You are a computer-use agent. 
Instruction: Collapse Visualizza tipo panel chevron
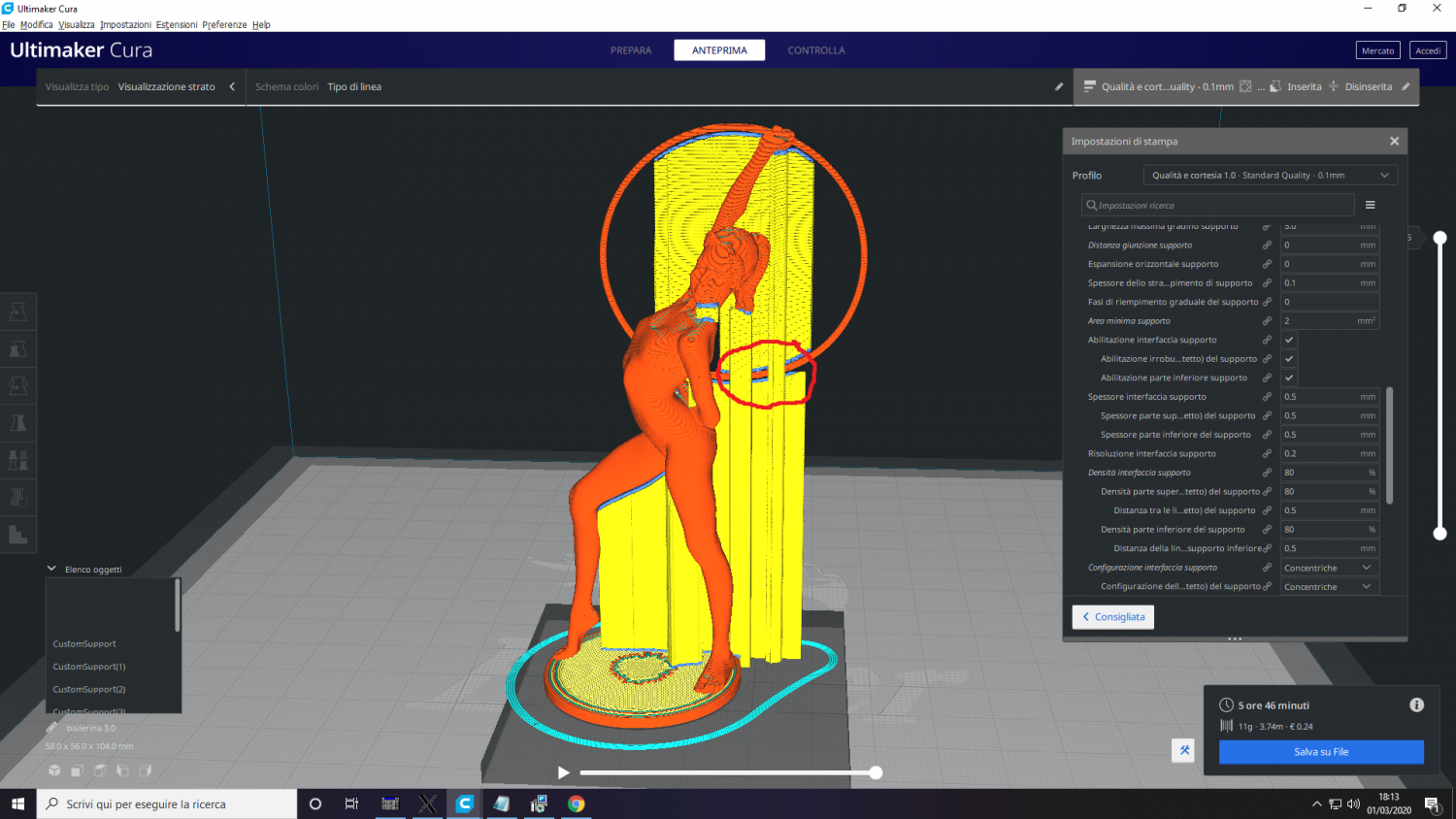click(x=232, y=86)
